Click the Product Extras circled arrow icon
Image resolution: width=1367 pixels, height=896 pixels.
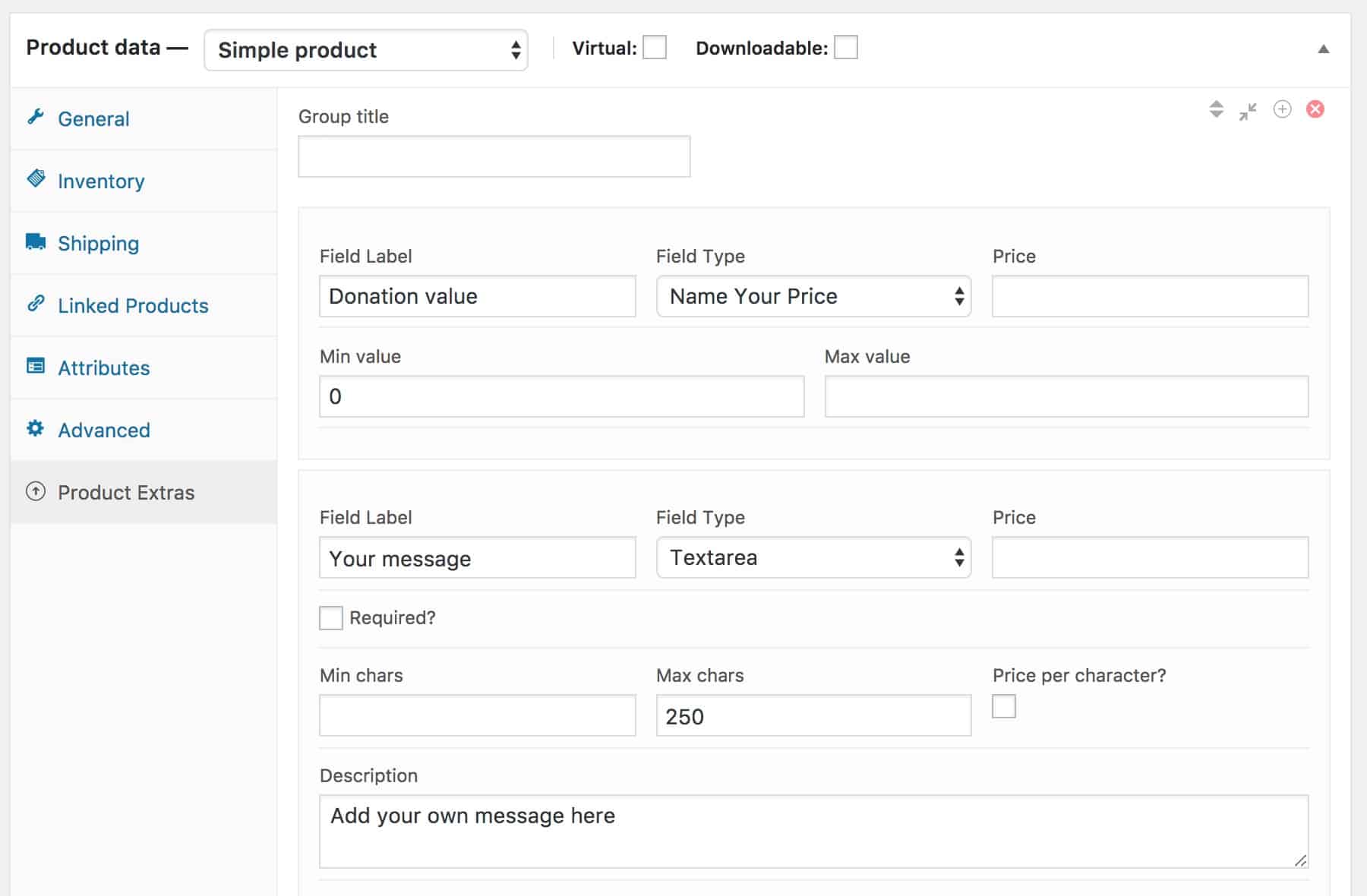pos(36,491)
